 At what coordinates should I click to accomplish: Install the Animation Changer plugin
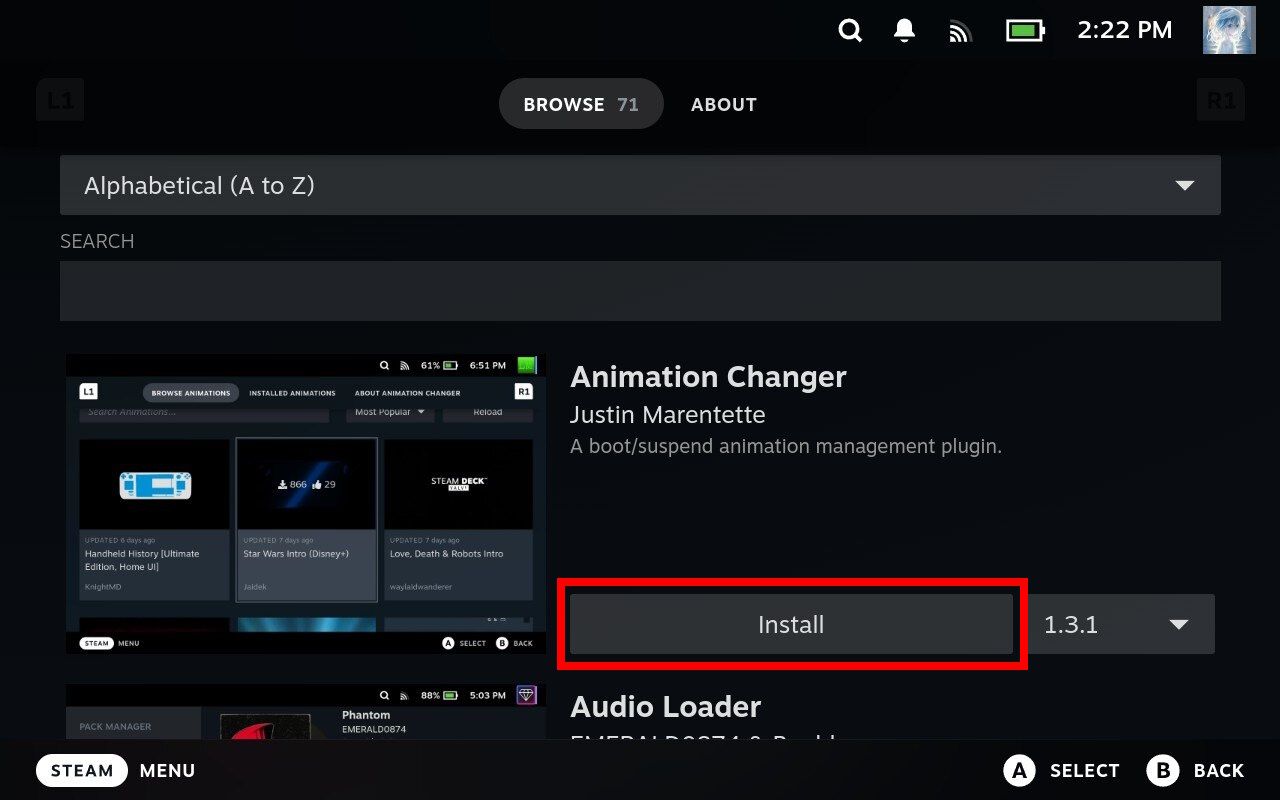791,623
